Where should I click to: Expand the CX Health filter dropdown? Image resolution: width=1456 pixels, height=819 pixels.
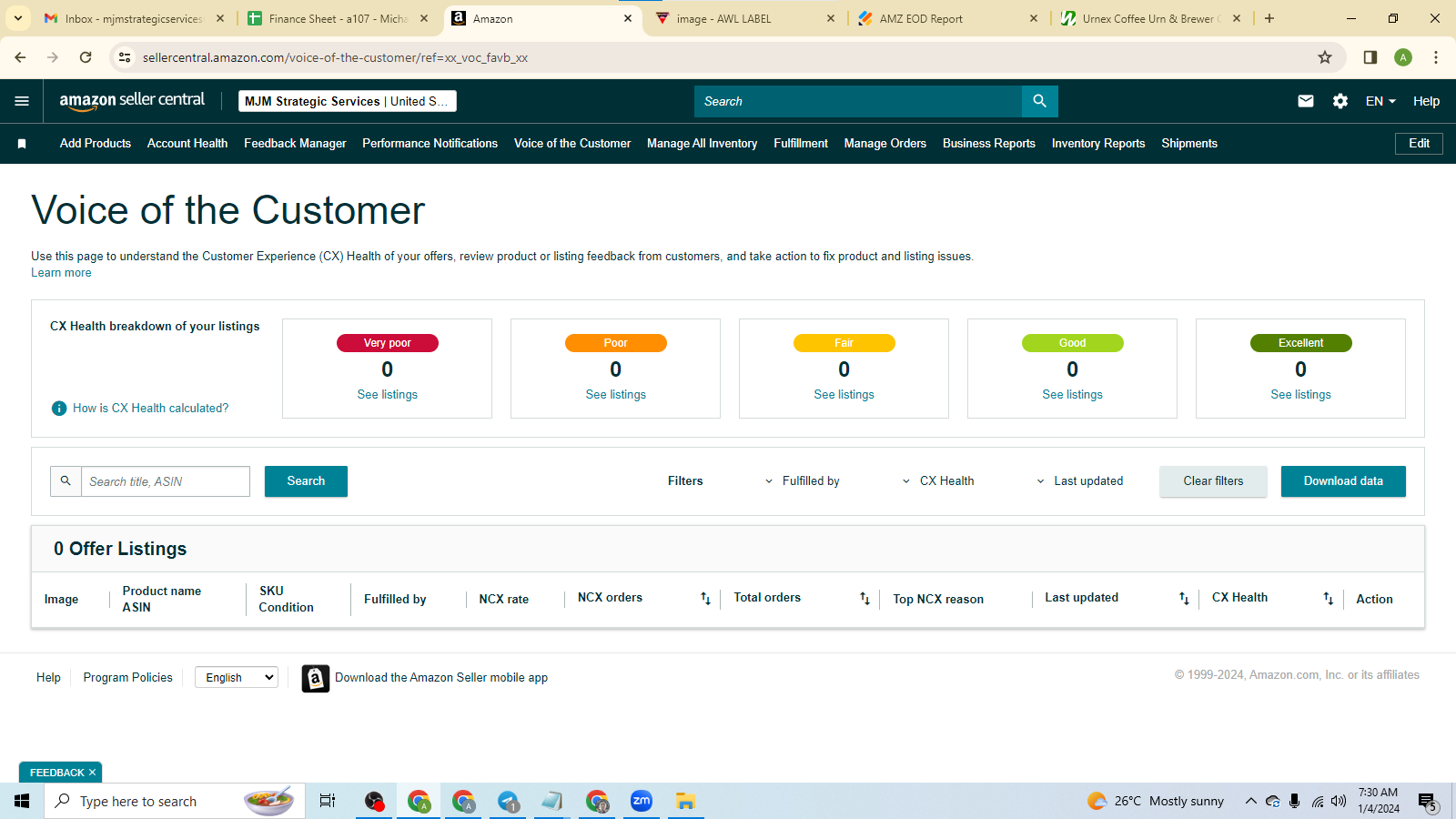pos(938,481)
